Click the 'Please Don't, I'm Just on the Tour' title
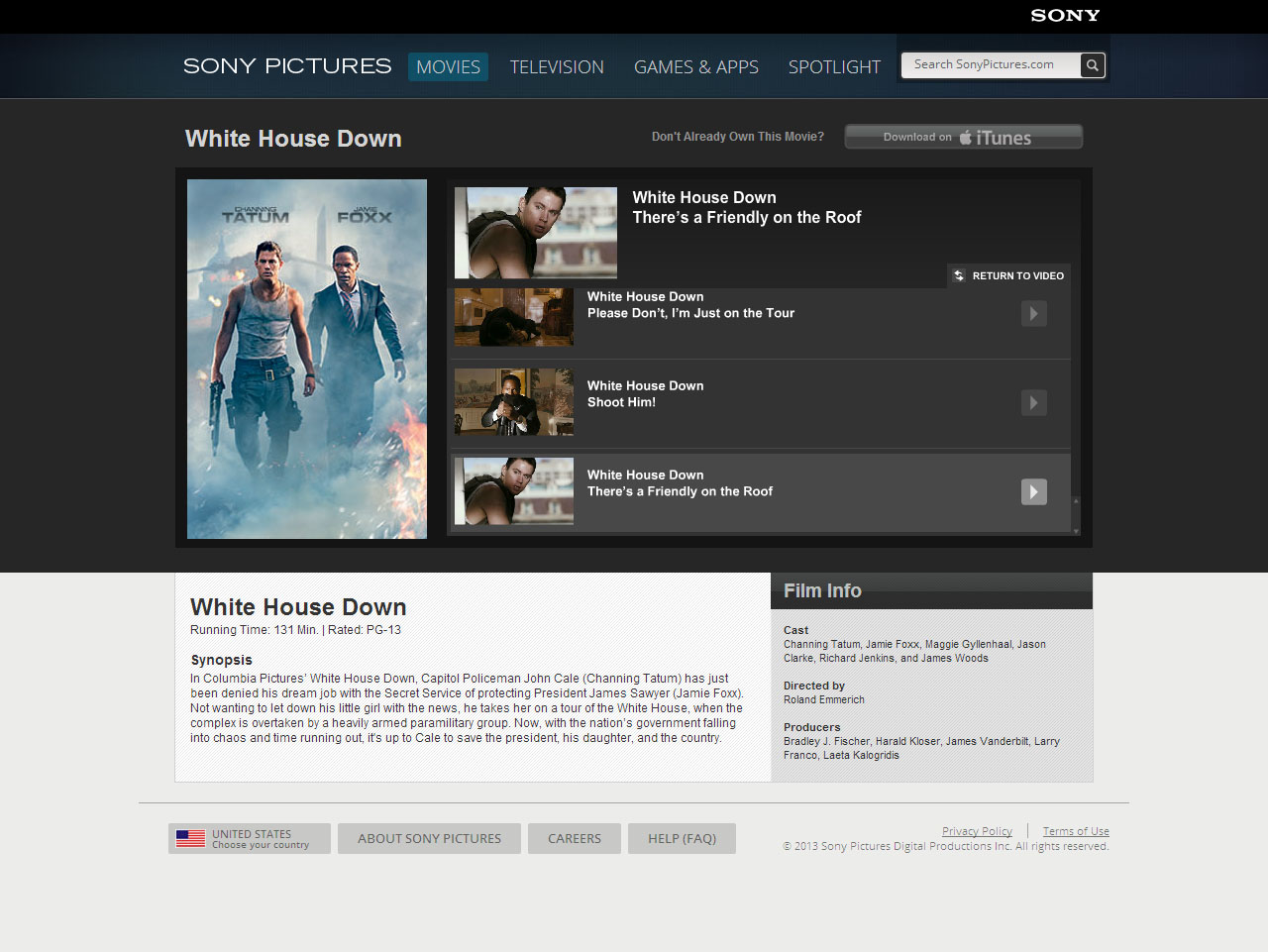The image size is (1268, 952). 690,313
